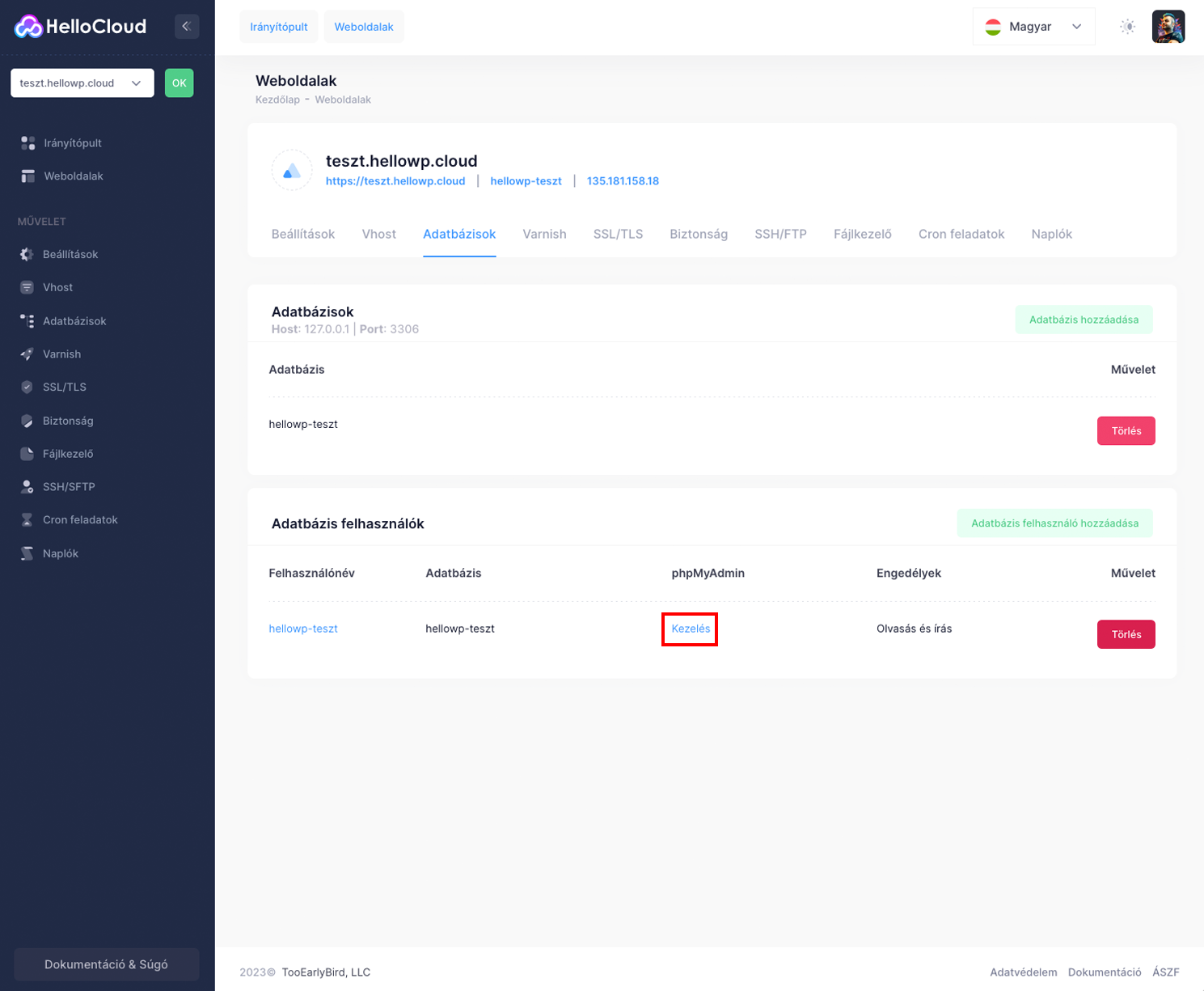Open the teszt.hellowp.cloud site dropdown
The image size is (1204, 991).
tap(82, 83)
